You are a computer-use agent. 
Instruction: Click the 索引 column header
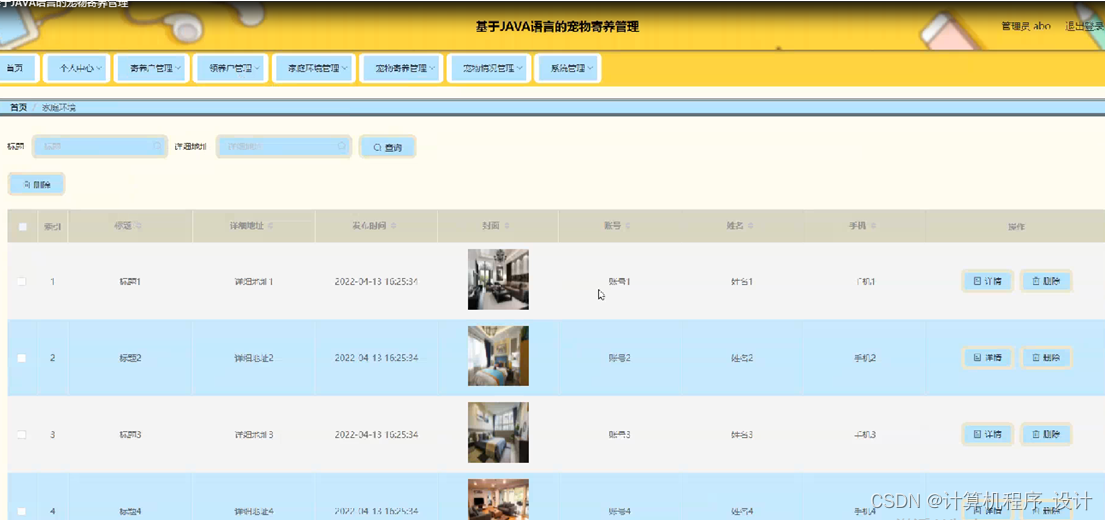(52, 227)
